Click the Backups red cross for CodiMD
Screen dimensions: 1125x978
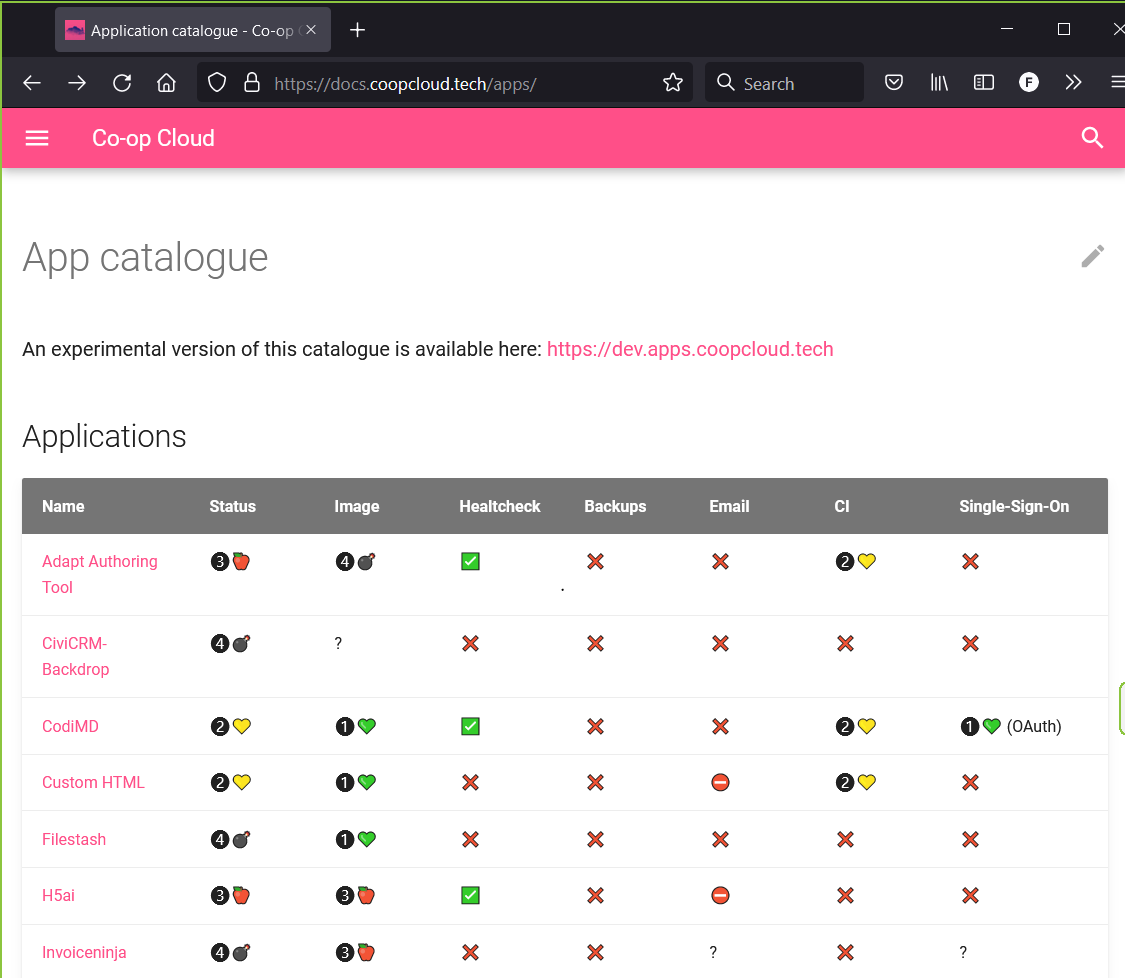(596, 726)
